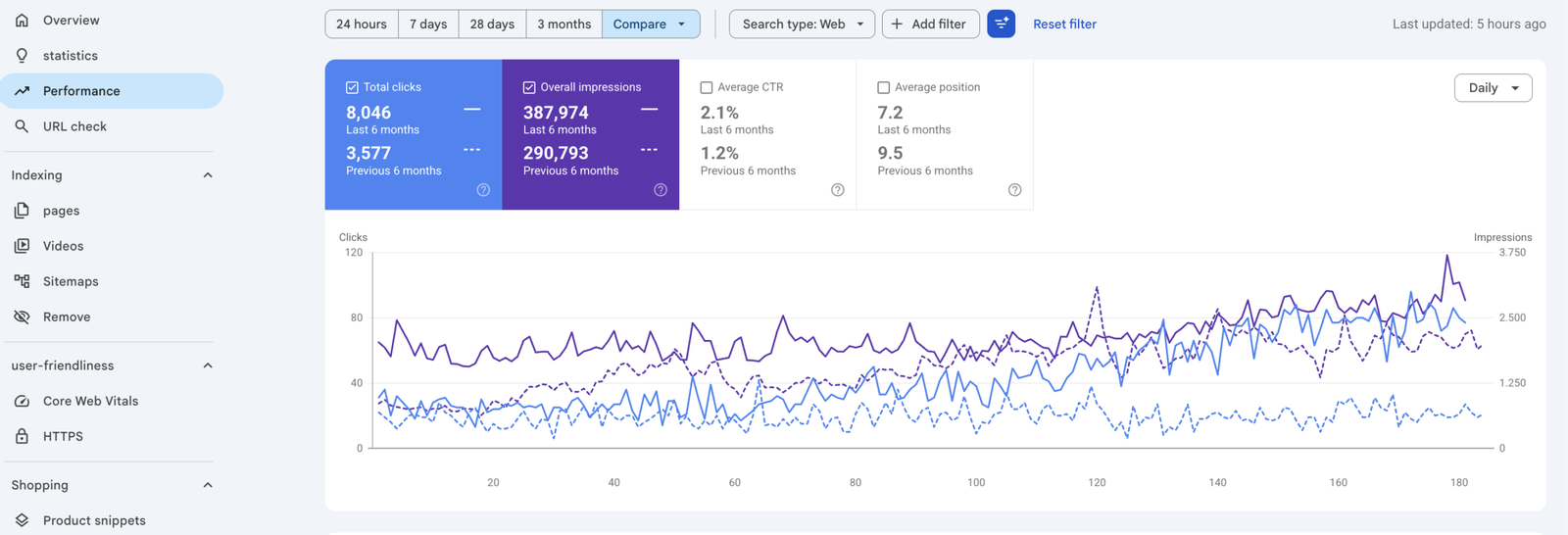Open statistics in the sidebar
The width and height of the screenshot is (1568, 535).
[x=112, y=56]
